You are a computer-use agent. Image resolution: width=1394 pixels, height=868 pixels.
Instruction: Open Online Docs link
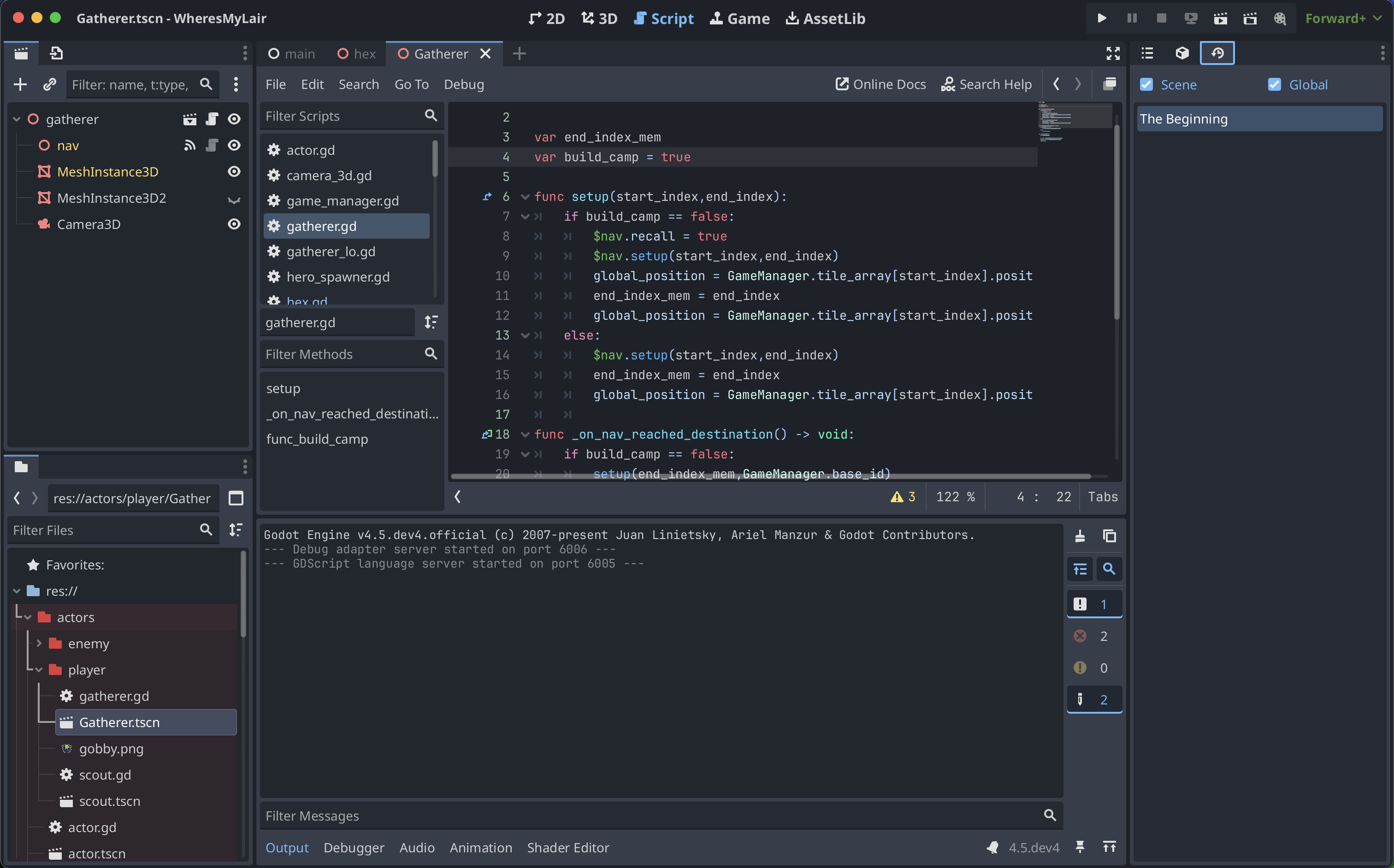point(880,84)
